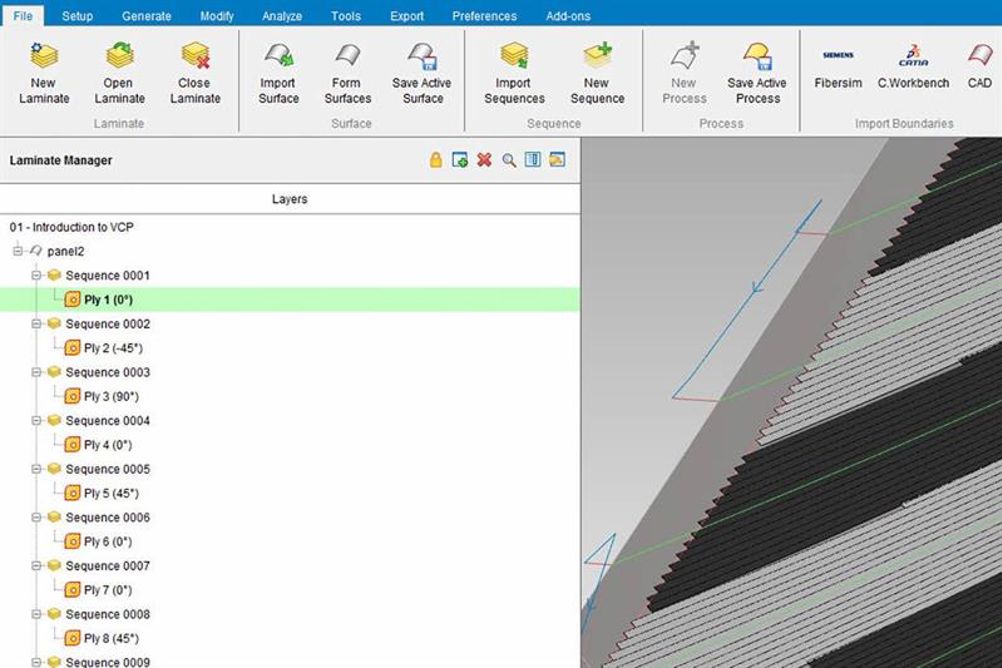The width and height of the screenshot is (1002, 668).
Task: Click the Import Surface icon
Action: coord(279,56)
